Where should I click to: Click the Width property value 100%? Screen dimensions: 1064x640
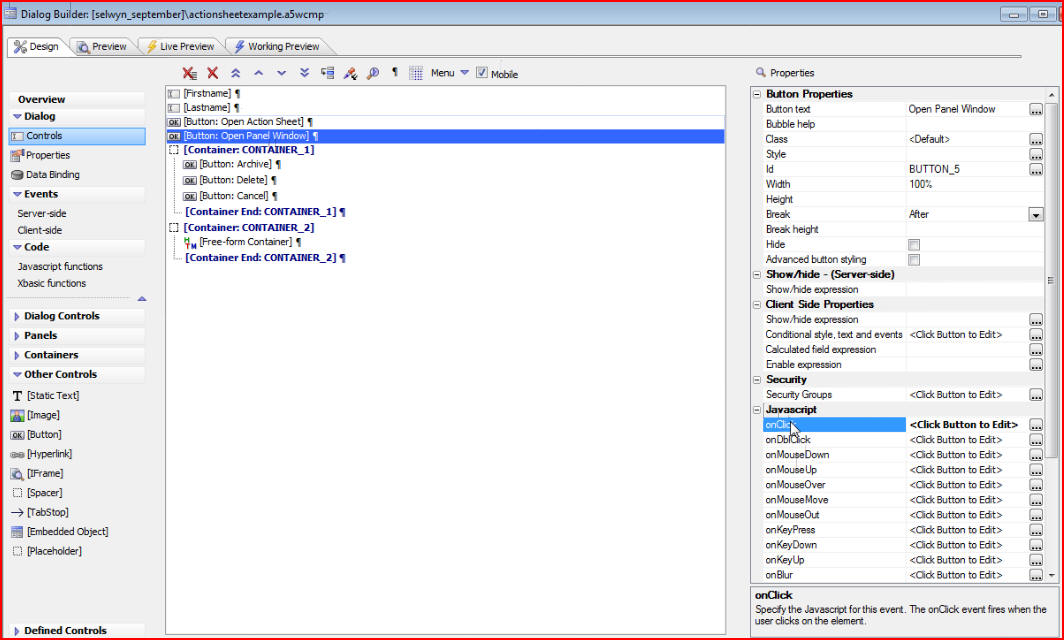920,185
